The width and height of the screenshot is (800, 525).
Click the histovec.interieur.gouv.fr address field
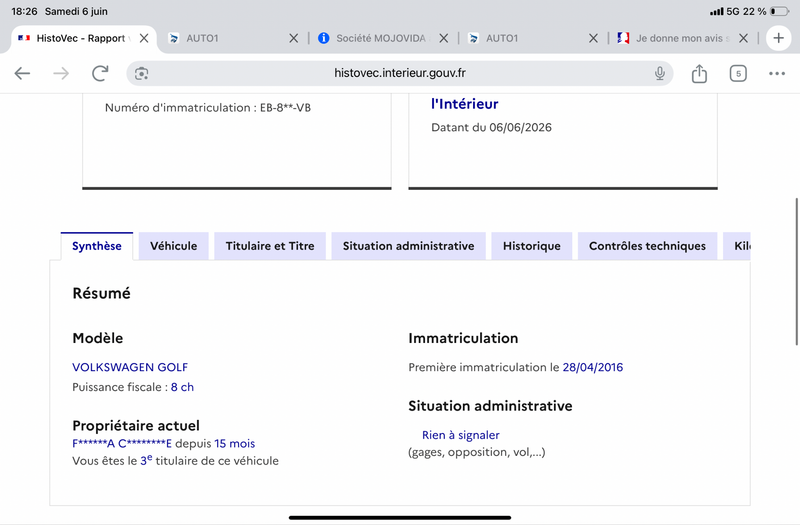click(400, 73)
